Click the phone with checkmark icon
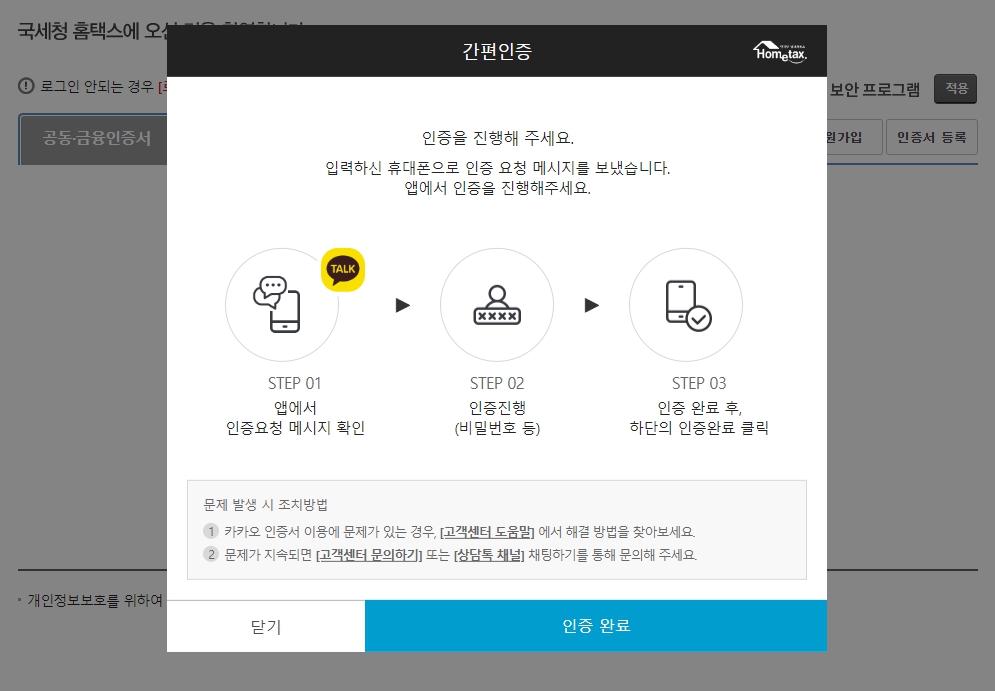 tap(688, 305)
